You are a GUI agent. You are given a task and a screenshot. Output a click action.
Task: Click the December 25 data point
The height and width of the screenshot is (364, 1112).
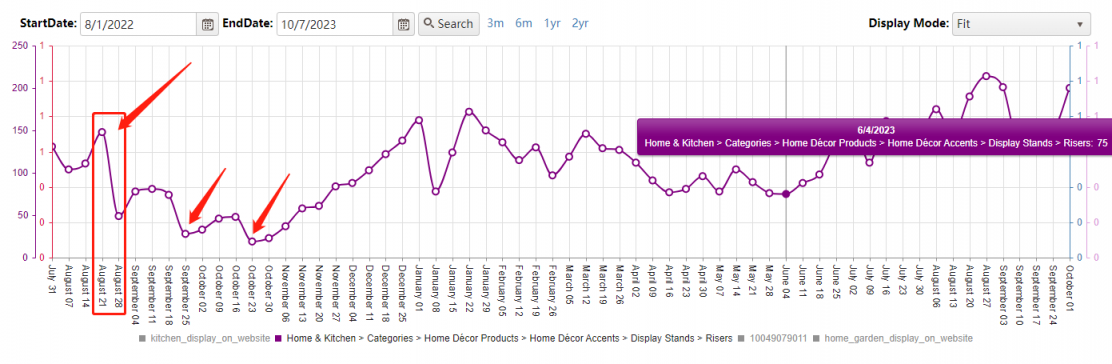pyautogui.click(x=402, y=140)
